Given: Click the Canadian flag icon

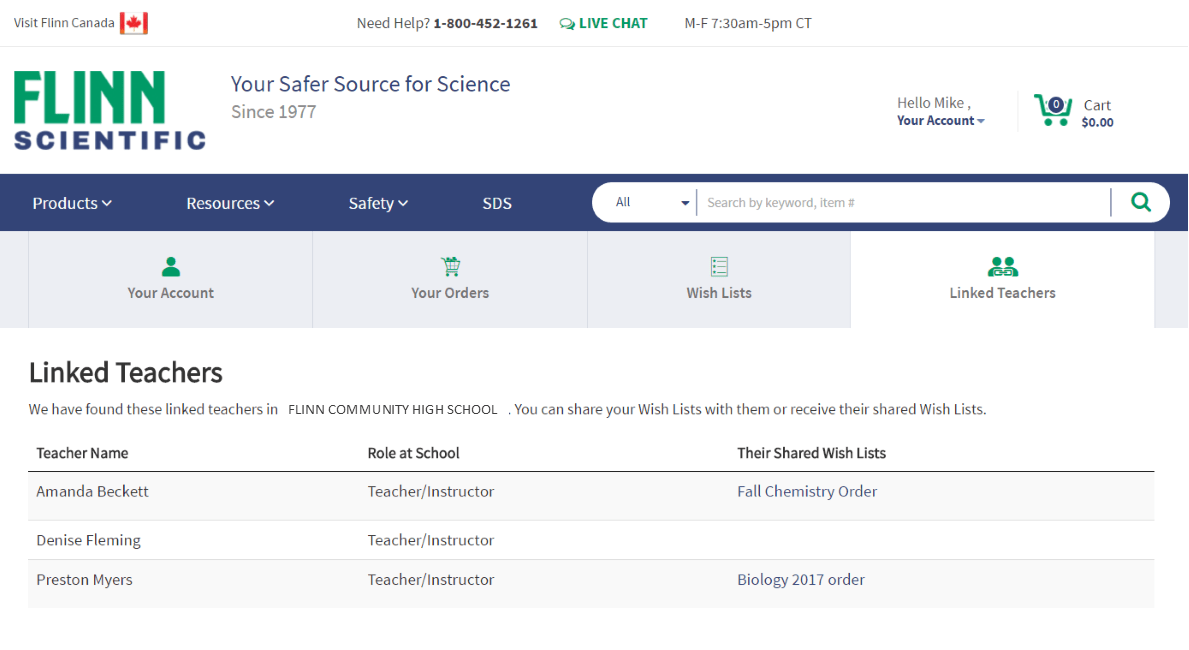Looking at the screenshot, I should coord(133,23).
